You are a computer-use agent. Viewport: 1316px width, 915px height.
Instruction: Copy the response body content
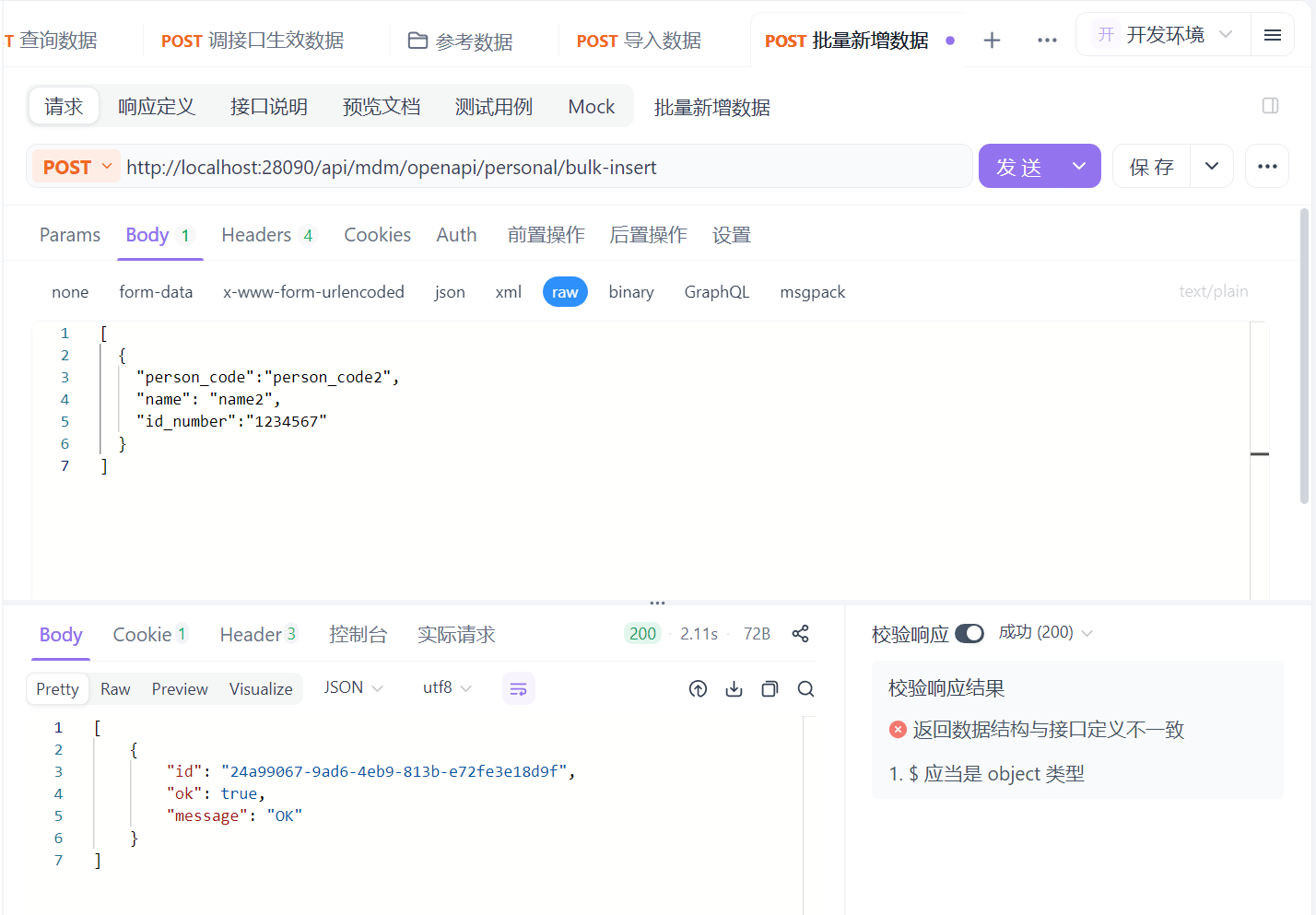770,689
